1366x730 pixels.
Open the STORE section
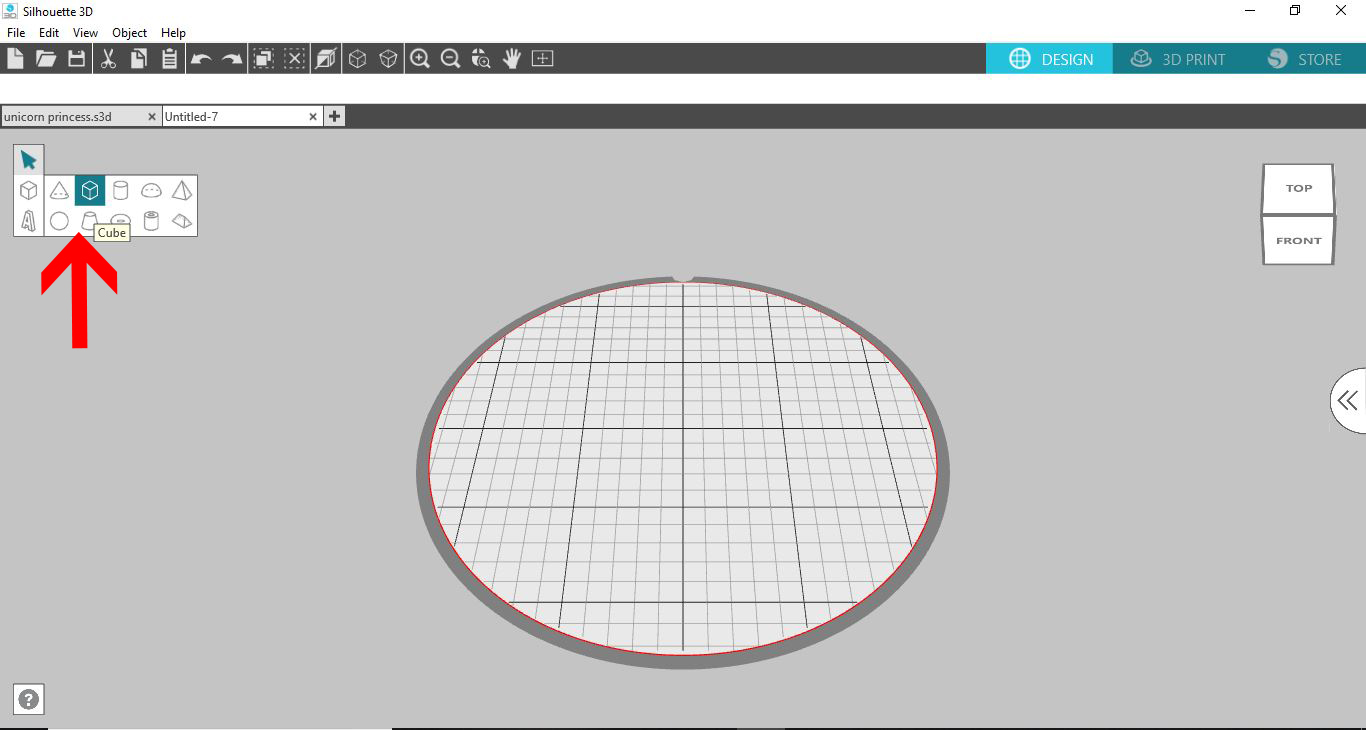coord(1304,59)
